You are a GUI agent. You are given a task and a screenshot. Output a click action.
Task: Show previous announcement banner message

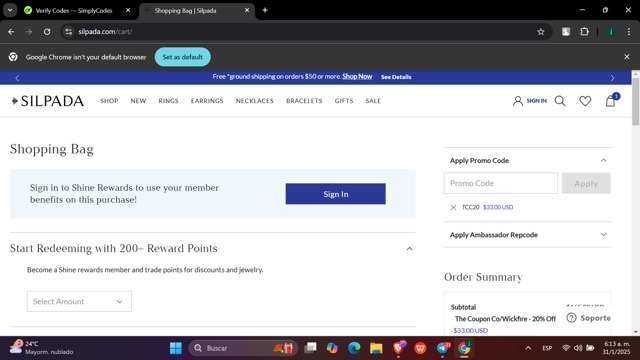[17, 78]
